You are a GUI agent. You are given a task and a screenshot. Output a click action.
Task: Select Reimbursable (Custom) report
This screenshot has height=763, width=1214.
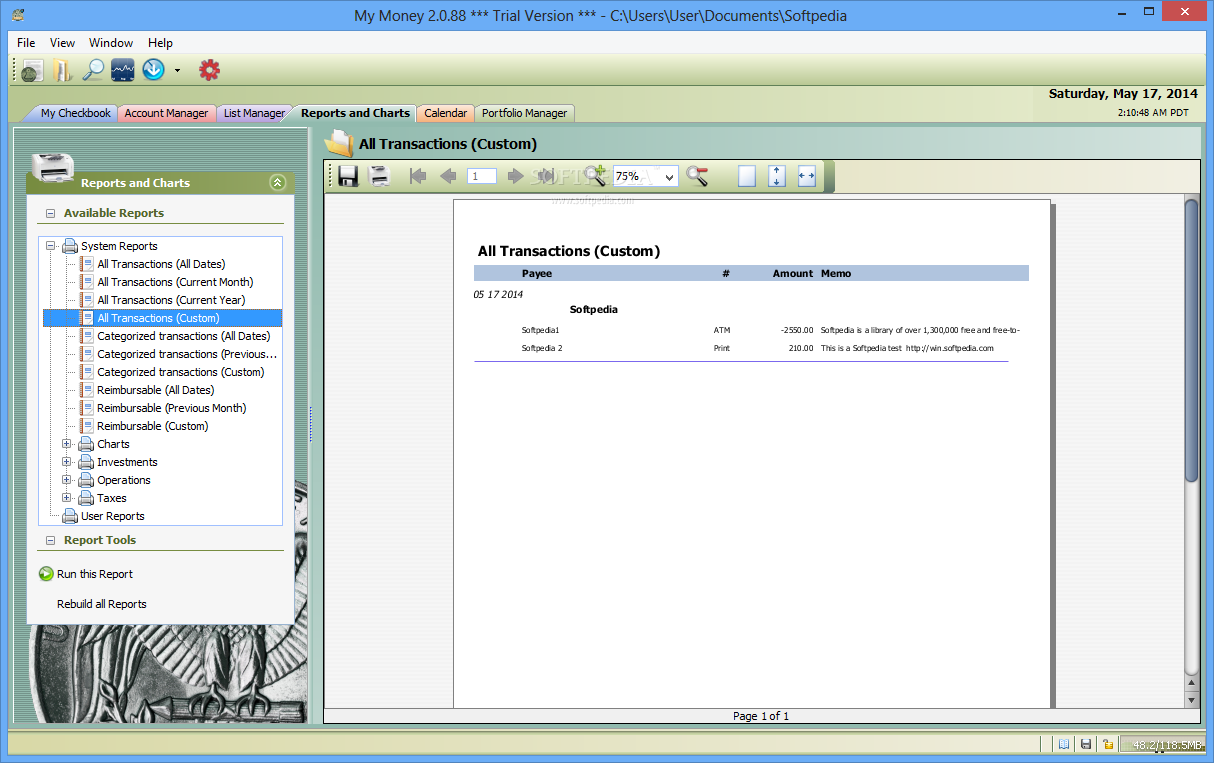click(x=153, y=426)
